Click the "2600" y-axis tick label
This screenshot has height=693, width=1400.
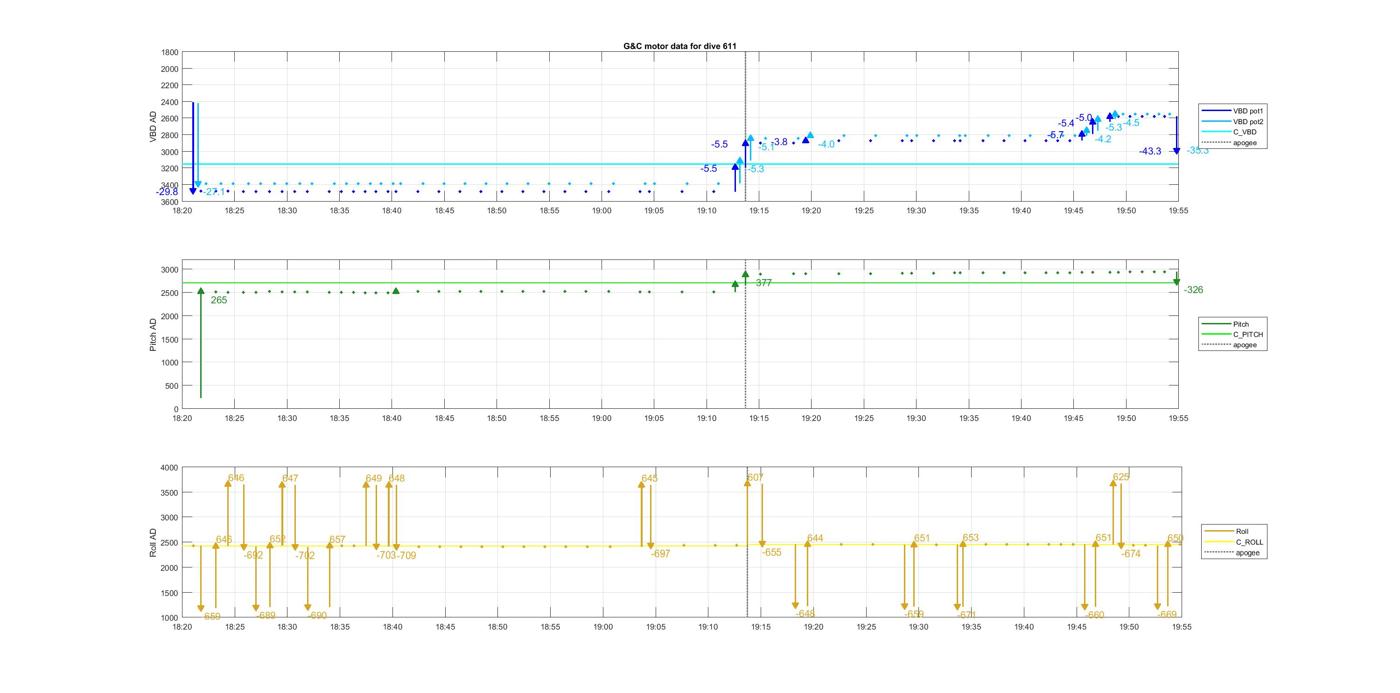point(169,119)
